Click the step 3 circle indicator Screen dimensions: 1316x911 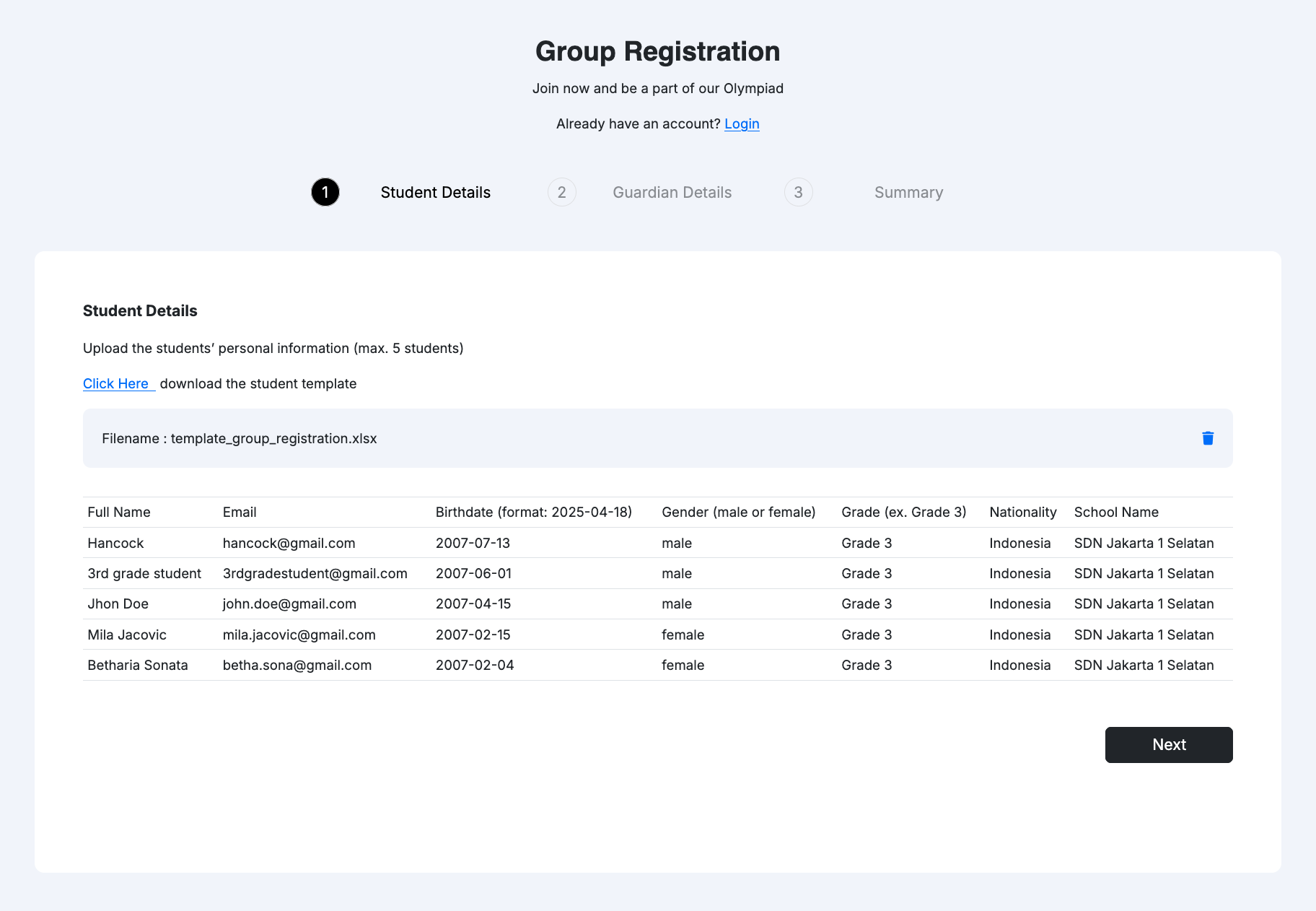(x=798, y=192)
